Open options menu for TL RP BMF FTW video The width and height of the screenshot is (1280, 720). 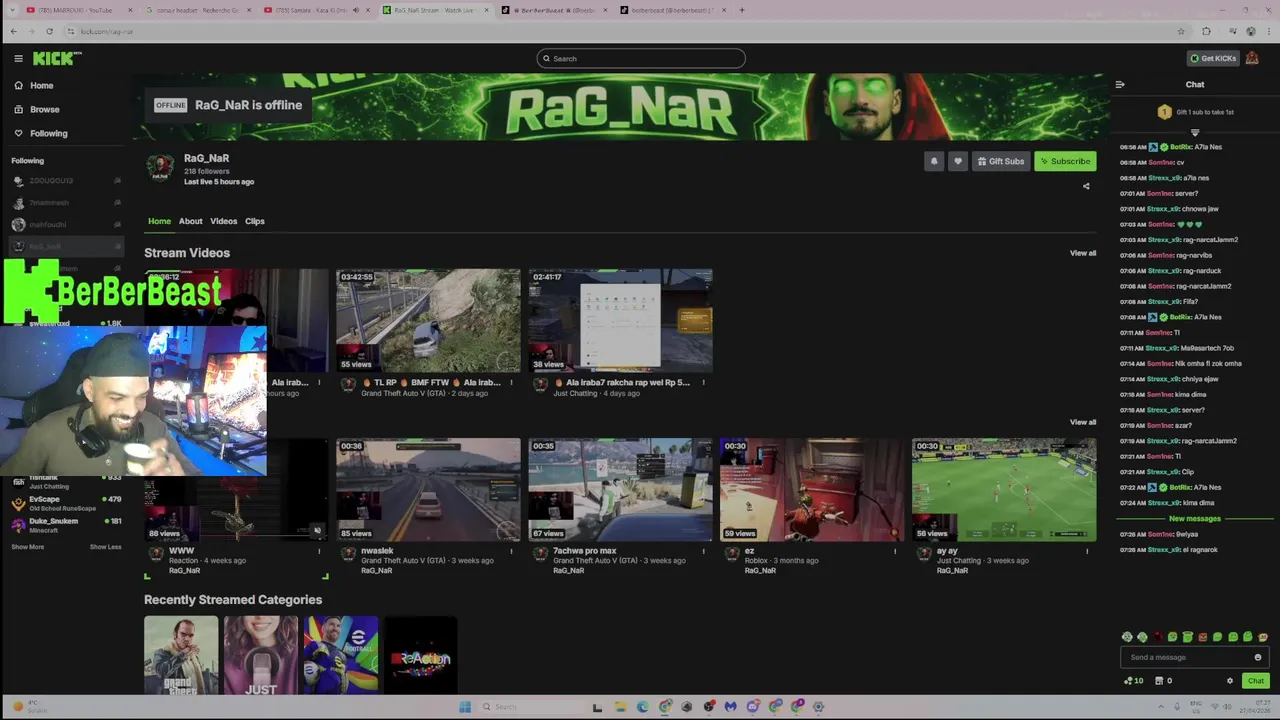pyautogui.click(x=511, y=382)
